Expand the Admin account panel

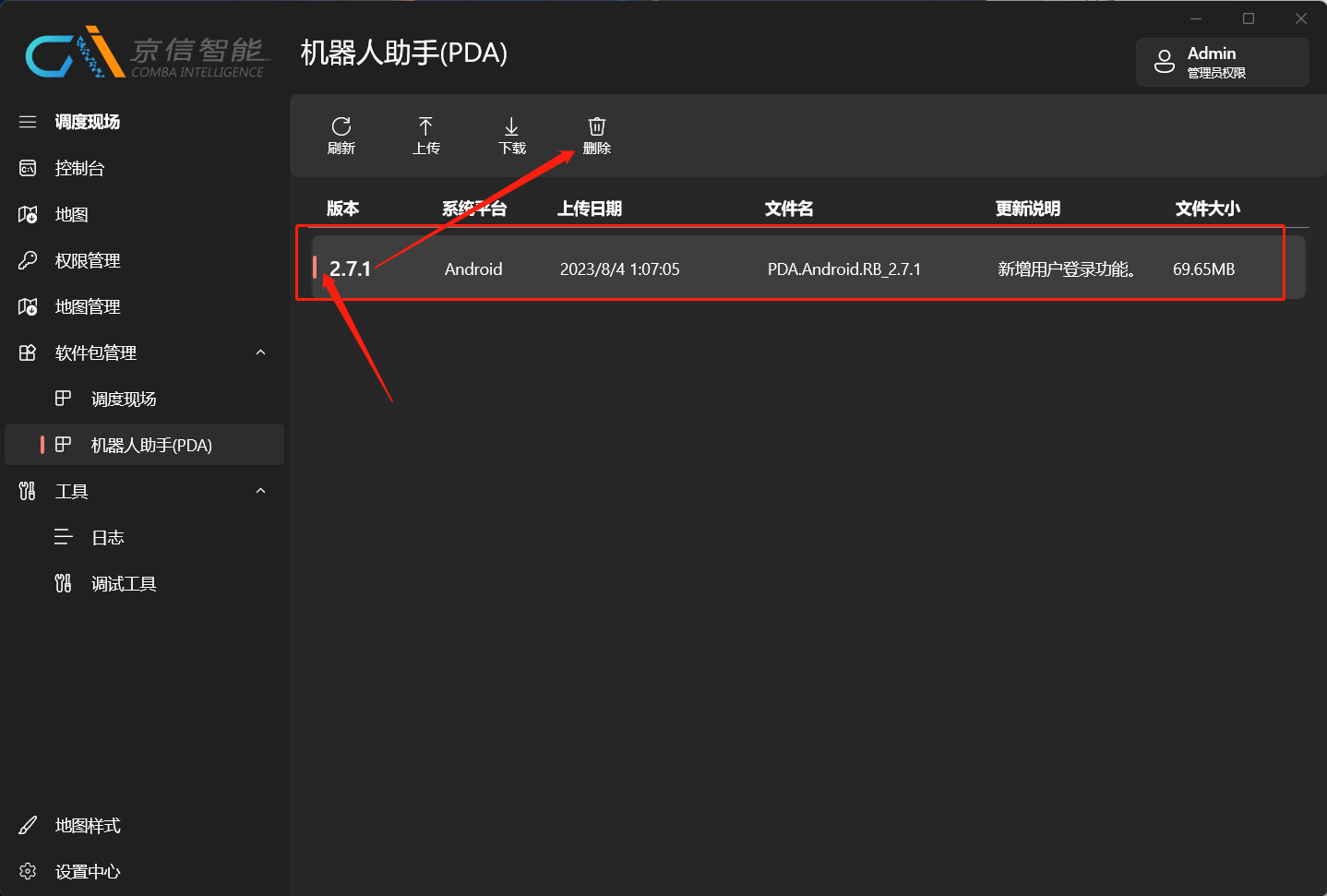[1222, 62]
